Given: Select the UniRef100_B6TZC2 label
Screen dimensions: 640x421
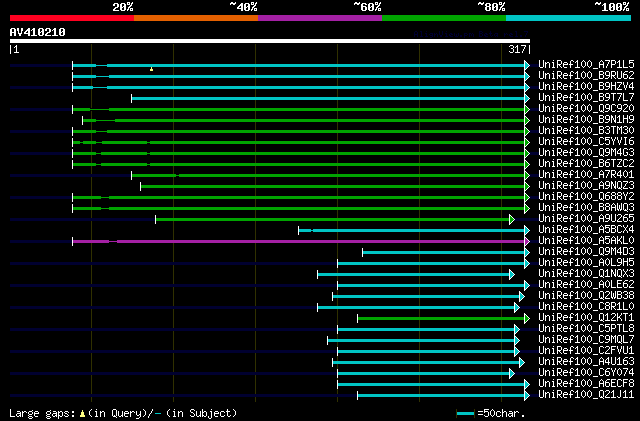Looking at the screenshot, I should (x=586, y=164).
